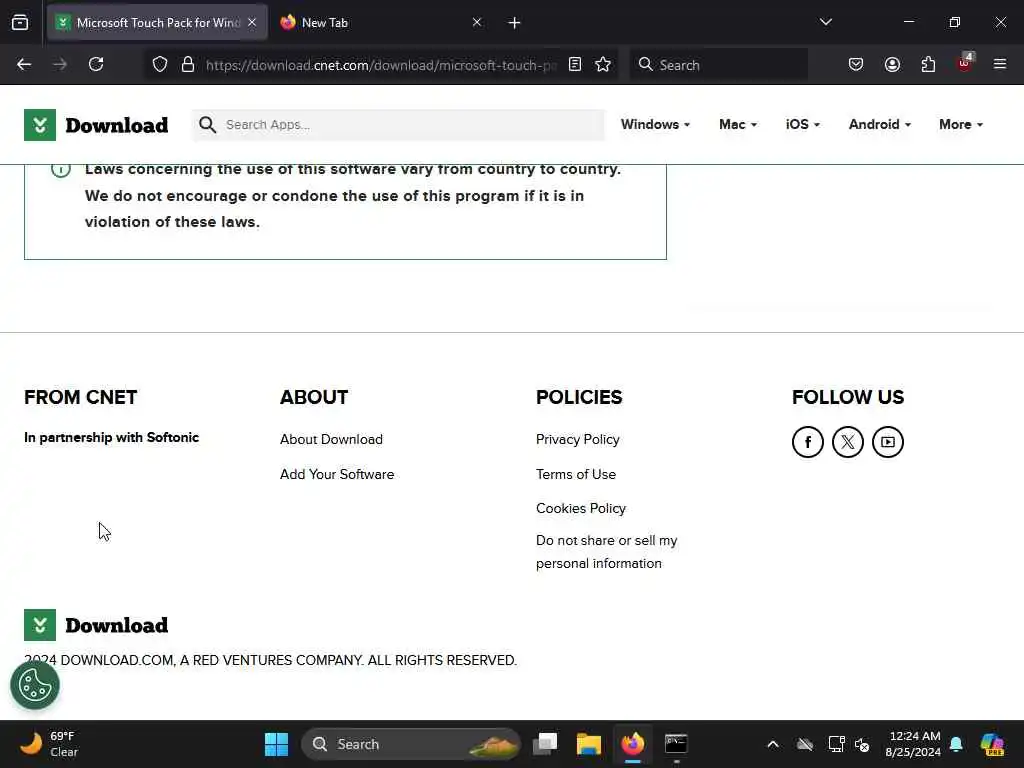Open a new tab with the plus button
1024x768 pixels.
click(515, 23)
